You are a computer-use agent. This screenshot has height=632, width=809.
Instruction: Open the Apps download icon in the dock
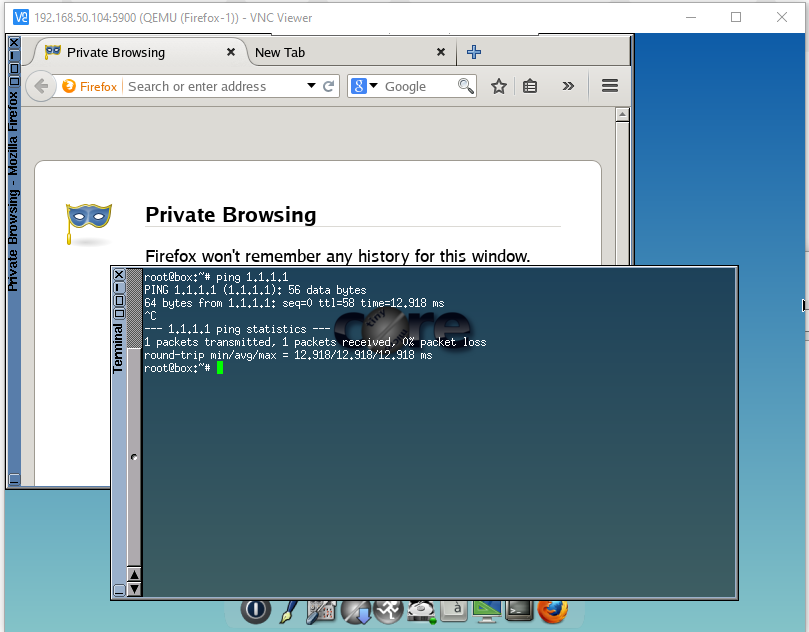357,609
